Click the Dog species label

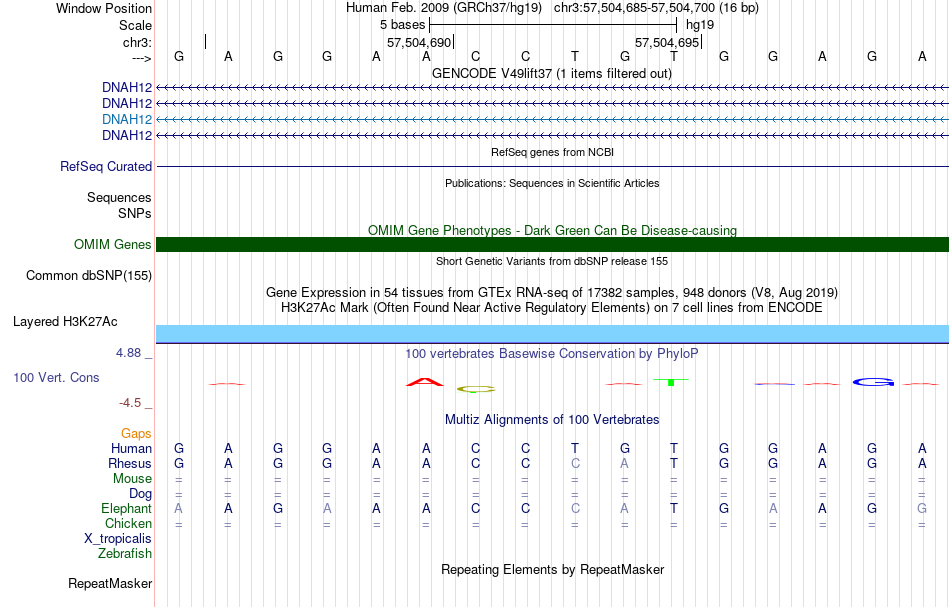click(140, 494)
